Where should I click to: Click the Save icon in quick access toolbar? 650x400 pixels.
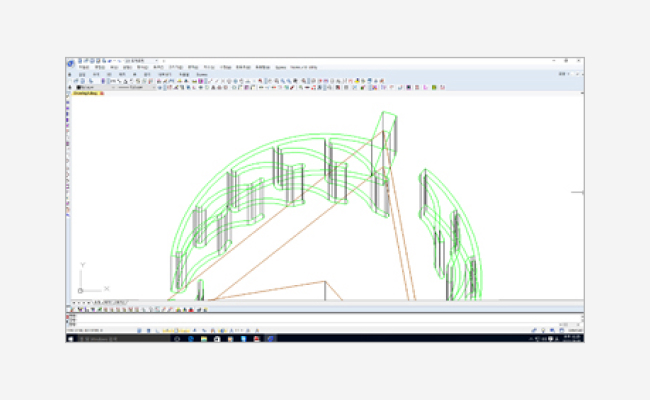click(x=89, y=60)
